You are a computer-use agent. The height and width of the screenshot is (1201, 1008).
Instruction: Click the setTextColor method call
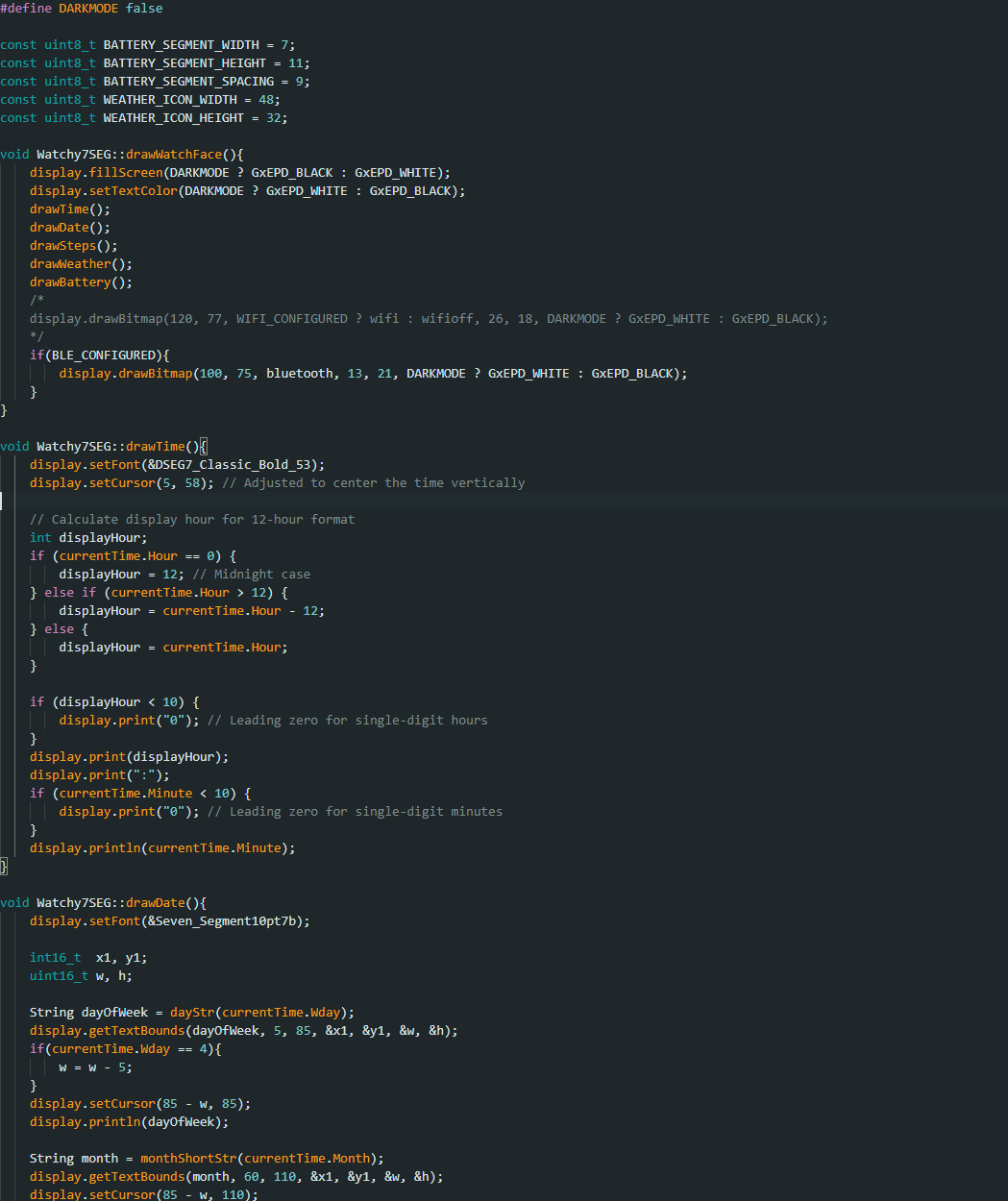point(134,191)
